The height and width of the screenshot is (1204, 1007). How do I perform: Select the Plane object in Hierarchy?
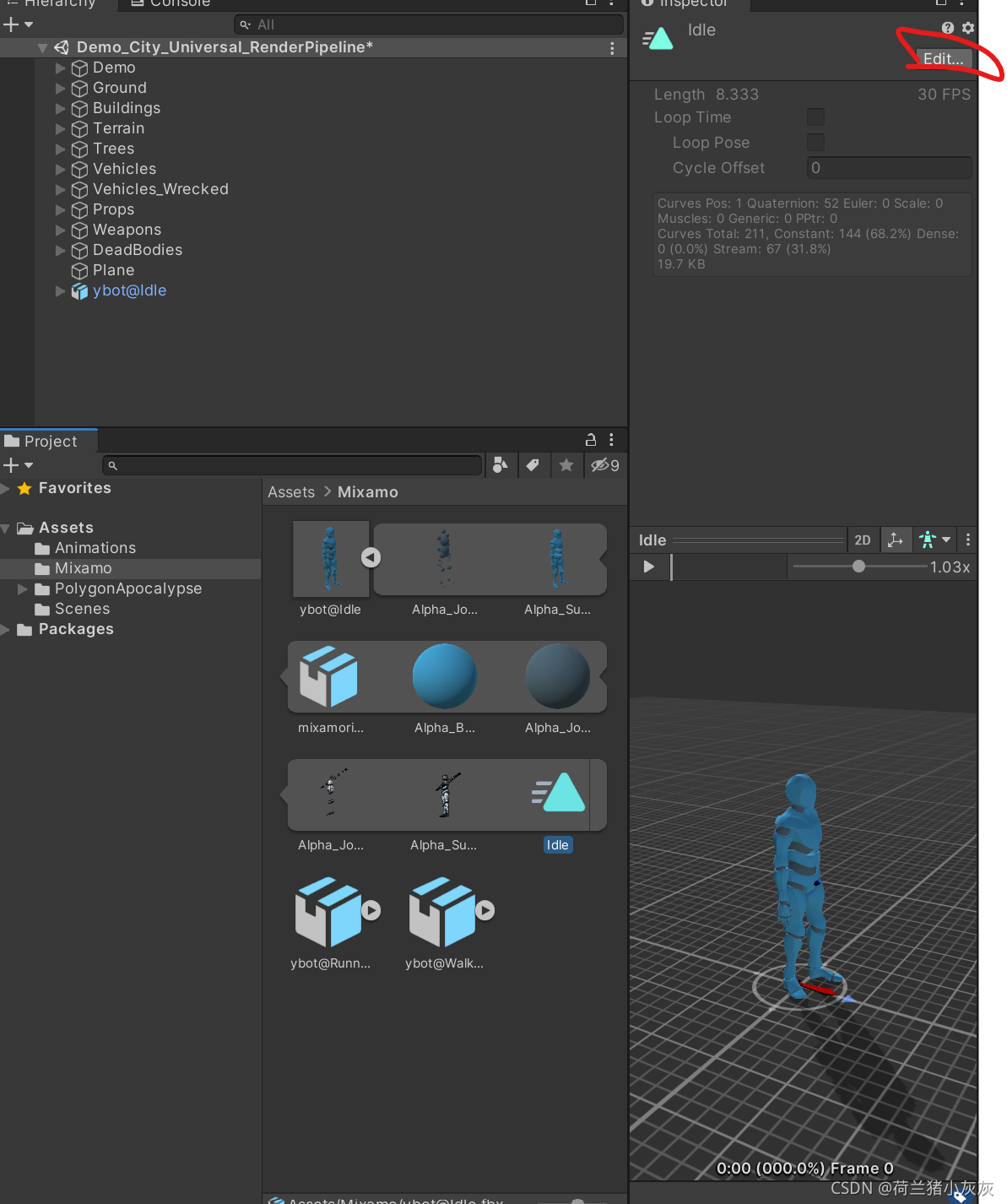click(113, 270)
